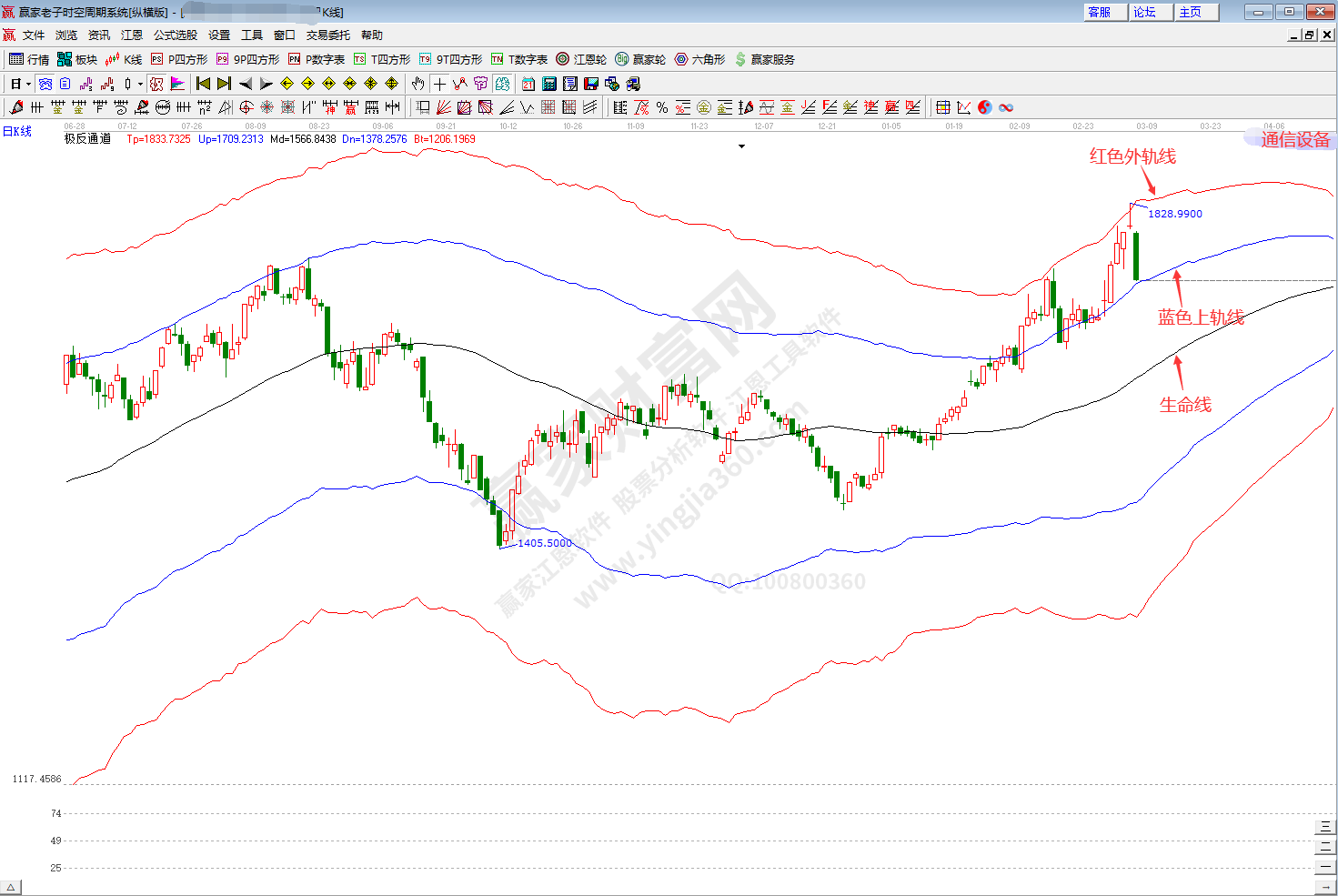Image resolution: width=1338 pixels, height=896 pixels.
Task: Click the small triangle marker above chart
Action: [742, 146]
